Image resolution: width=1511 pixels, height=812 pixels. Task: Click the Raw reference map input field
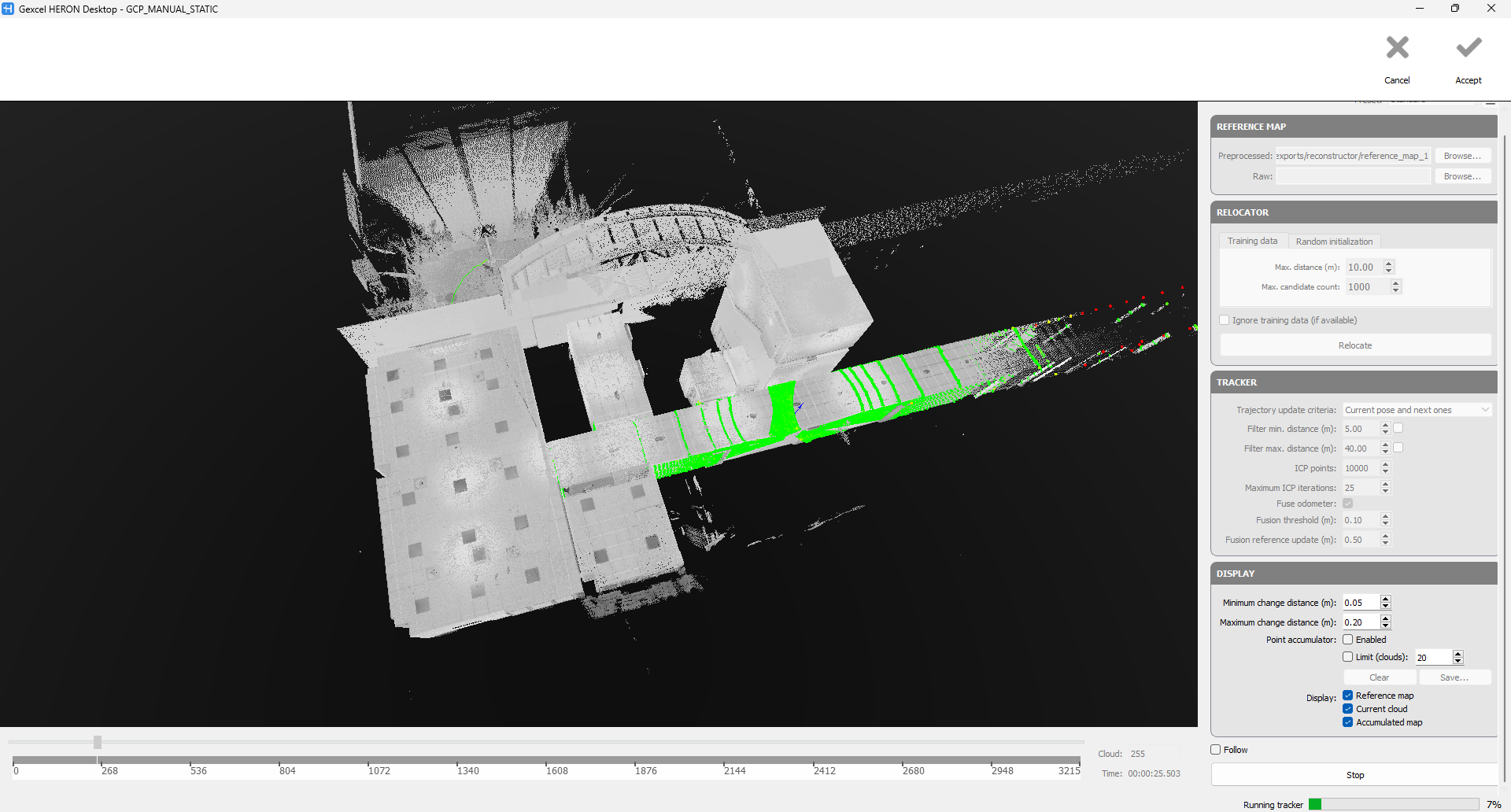[x=1353, y=176]
